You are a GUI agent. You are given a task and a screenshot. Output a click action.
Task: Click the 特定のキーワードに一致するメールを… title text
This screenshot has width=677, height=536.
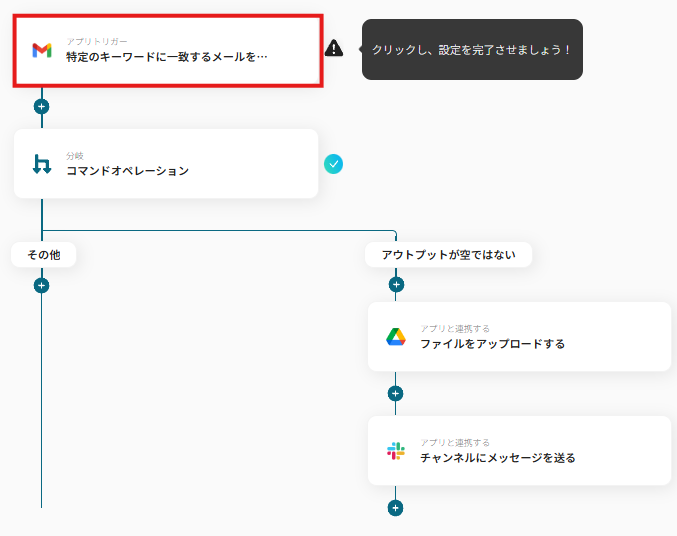click(167, 57)
